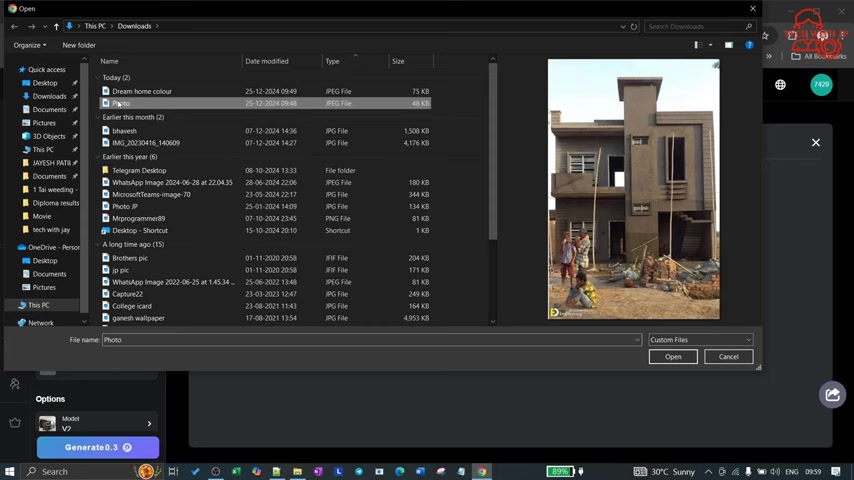Cancel the file open dialog
Image resolution: width=854 pixels, height=480 pixels.
pos(728,357)
